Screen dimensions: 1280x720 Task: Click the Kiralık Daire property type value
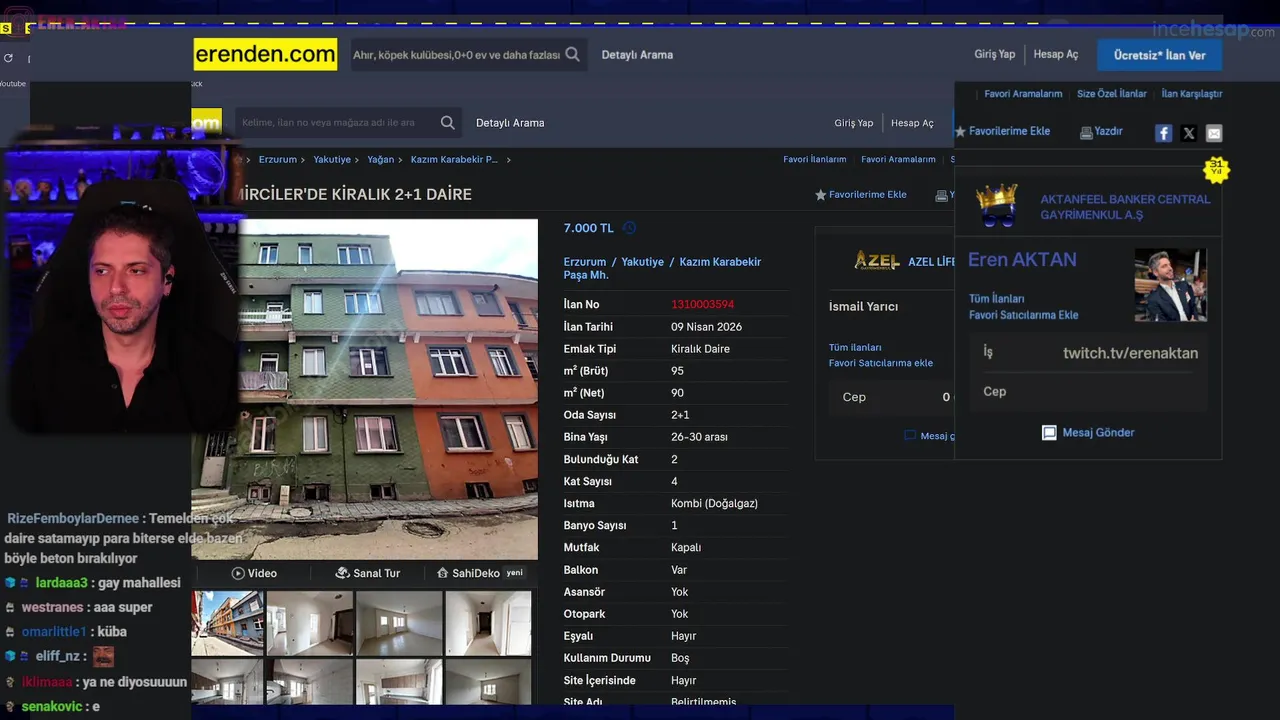[700, 349]
